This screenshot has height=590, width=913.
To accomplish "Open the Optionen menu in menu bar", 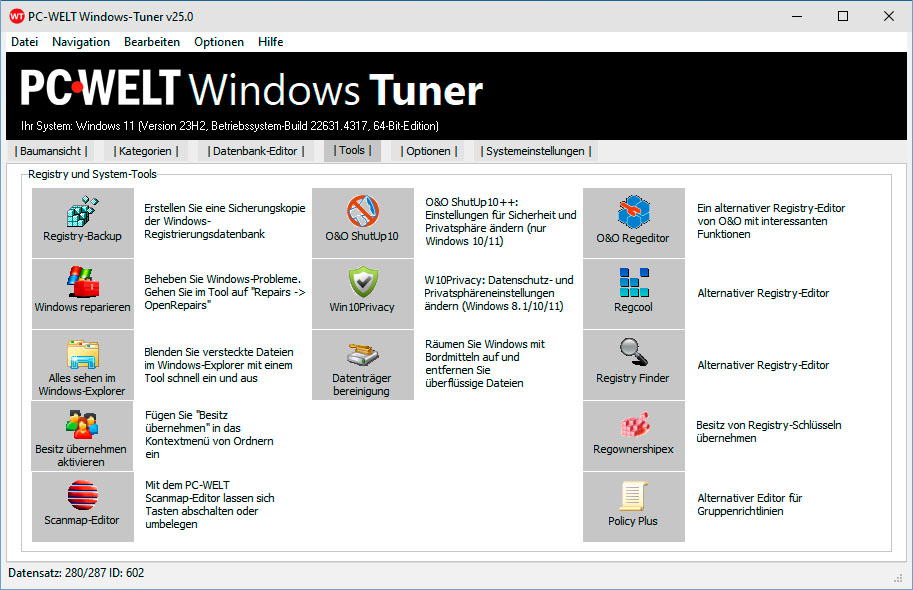I will coord(219,42).
